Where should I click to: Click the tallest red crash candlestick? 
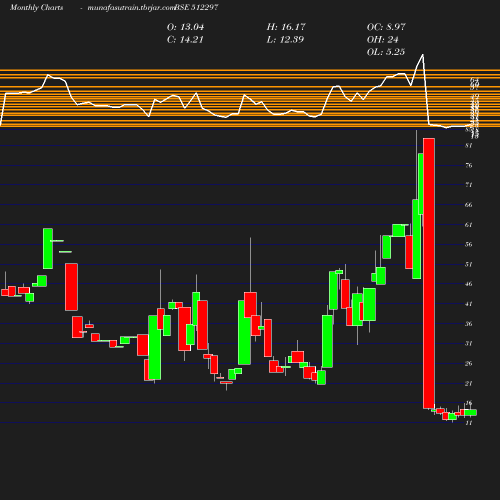click(x=429, y=273)
